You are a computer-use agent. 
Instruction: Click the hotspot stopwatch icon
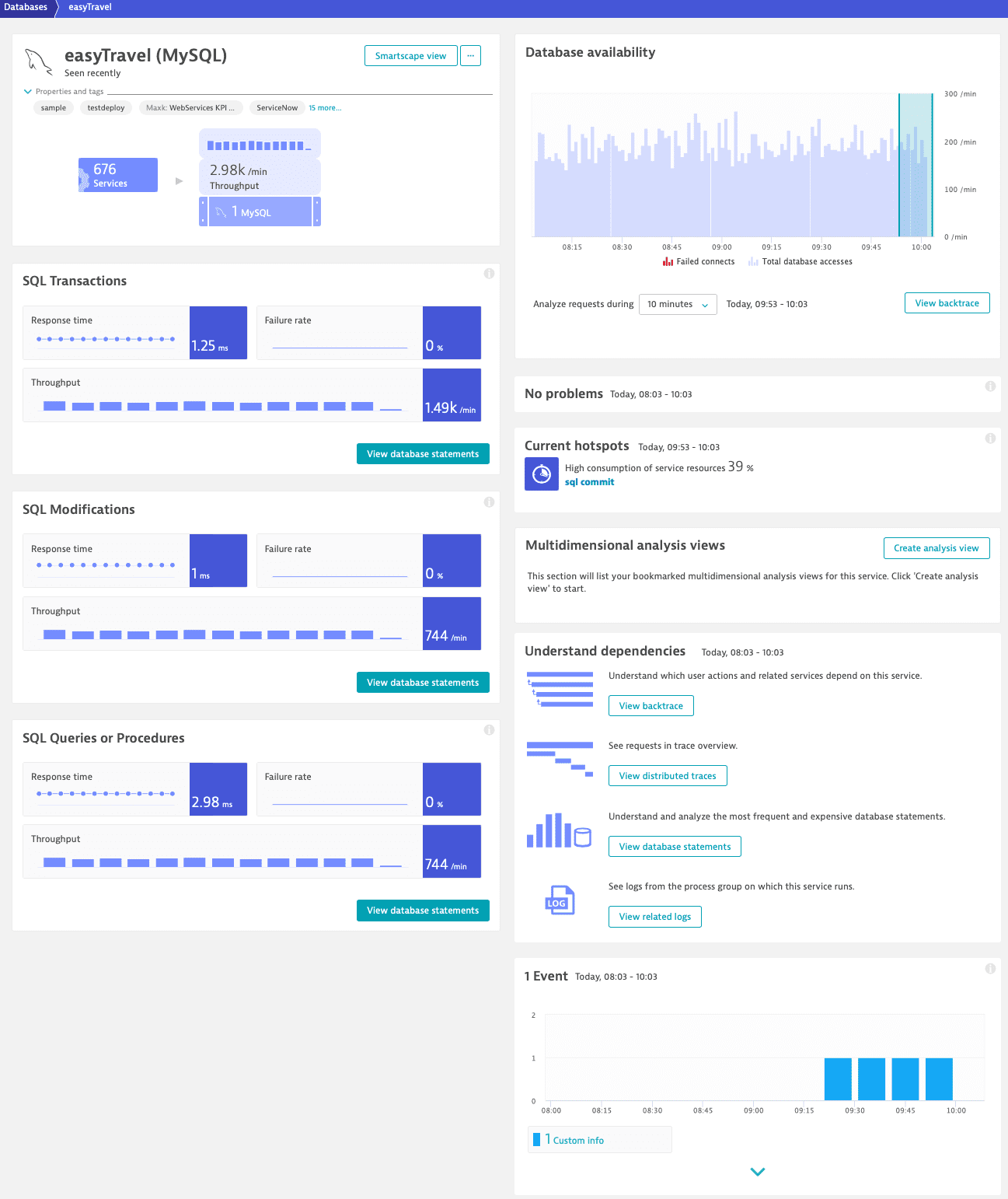point(542,474)
